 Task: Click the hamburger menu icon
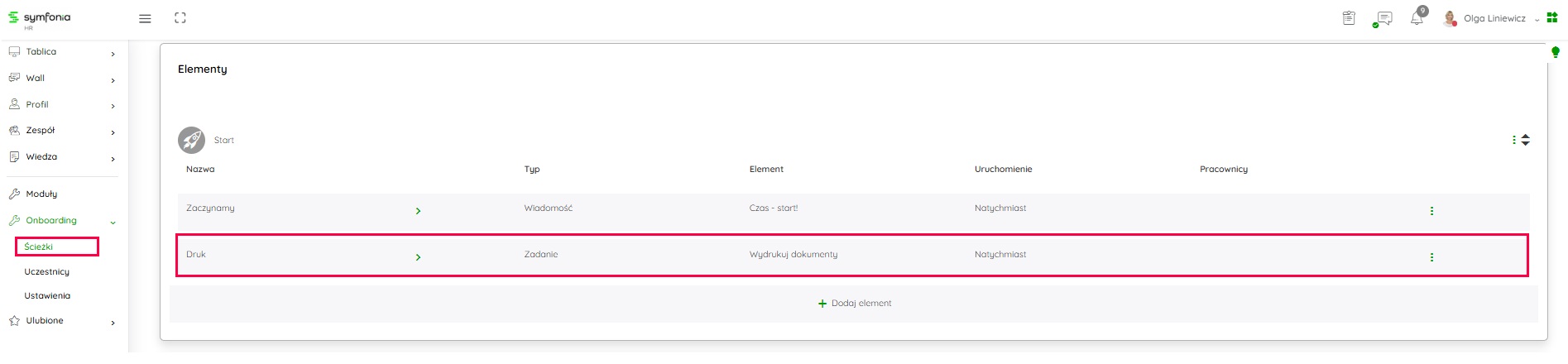(145, 18)
